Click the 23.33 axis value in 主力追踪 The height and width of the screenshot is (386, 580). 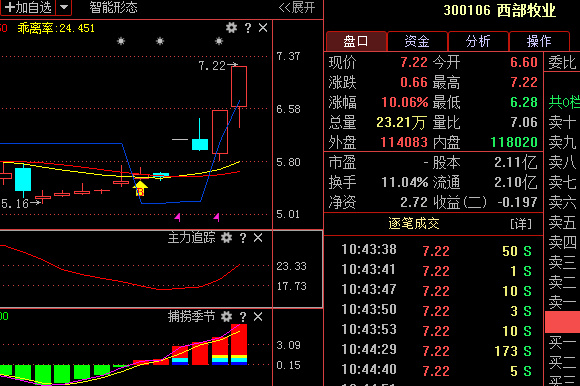tap(291, 266)
